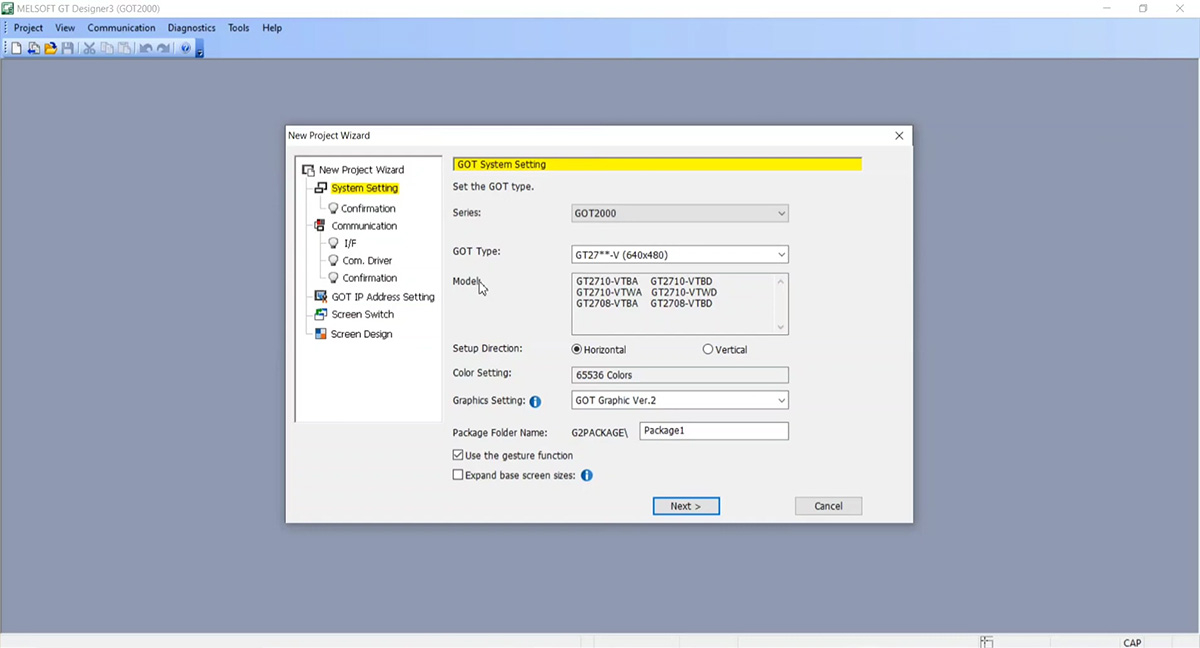Click GT2708-VTBD in the Model list
This screenshot has width=1200, height=648.
[x=682, y=303]
